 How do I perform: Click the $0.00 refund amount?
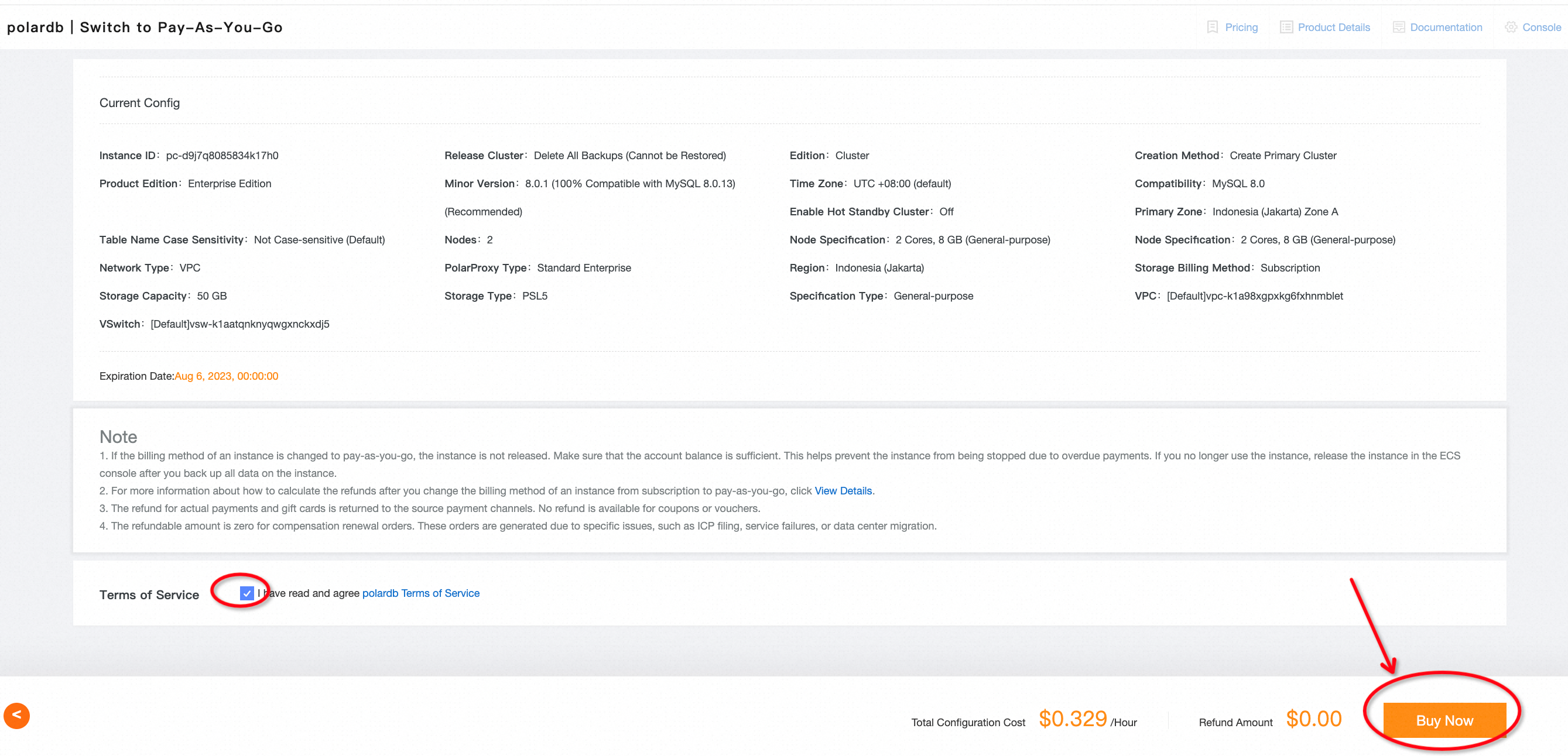coord(1313,719)
